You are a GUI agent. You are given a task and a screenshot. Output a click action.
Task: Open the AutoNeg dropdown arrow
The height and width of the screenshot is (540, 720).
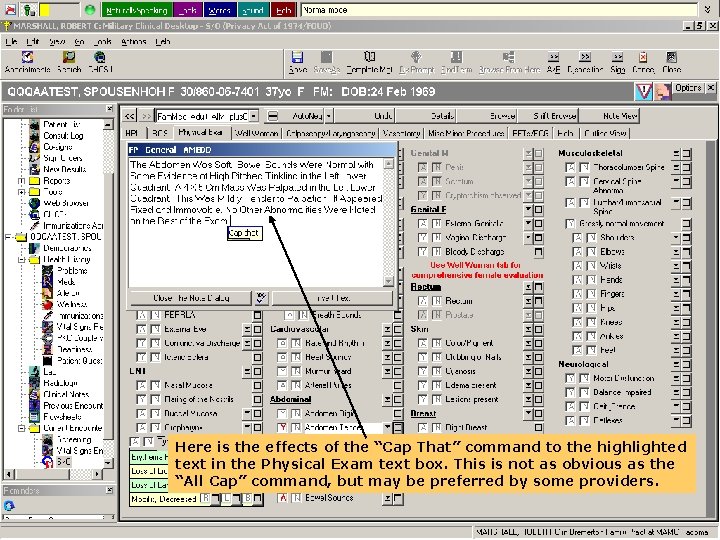329,116
